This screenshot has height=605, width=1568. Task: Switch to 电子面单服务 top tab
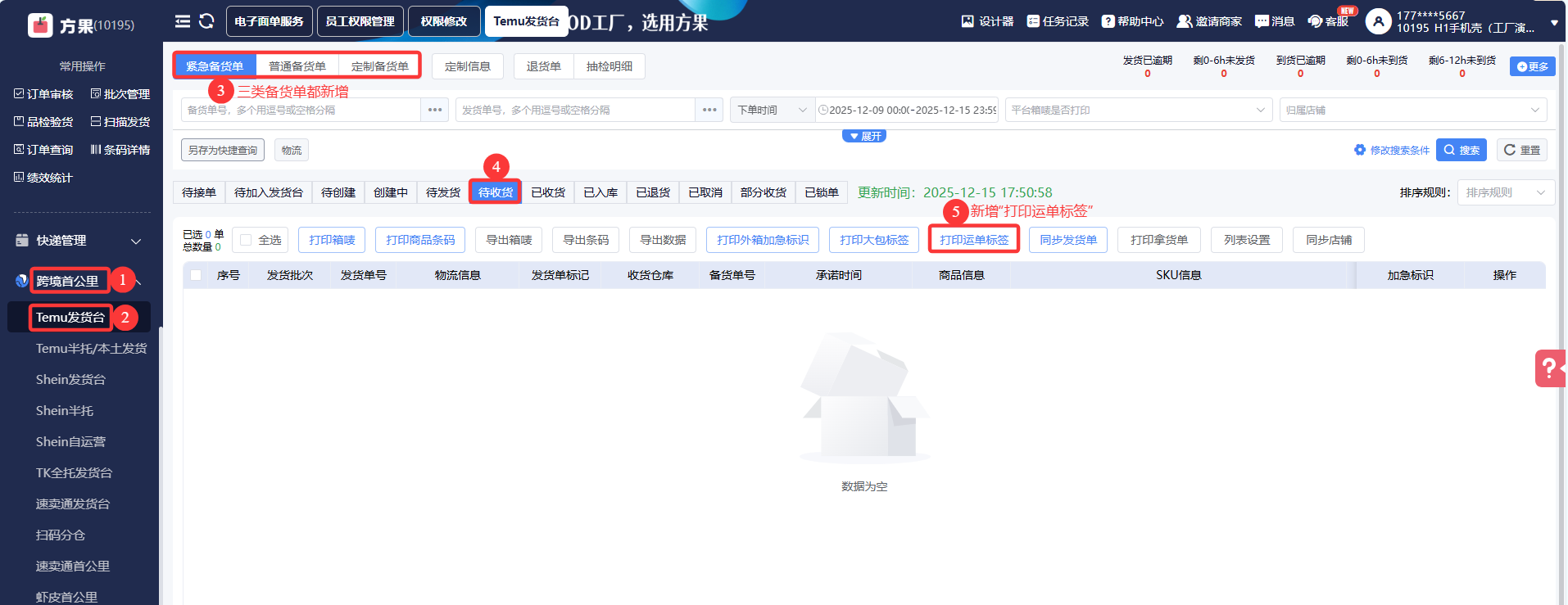(x=269, y=21)
